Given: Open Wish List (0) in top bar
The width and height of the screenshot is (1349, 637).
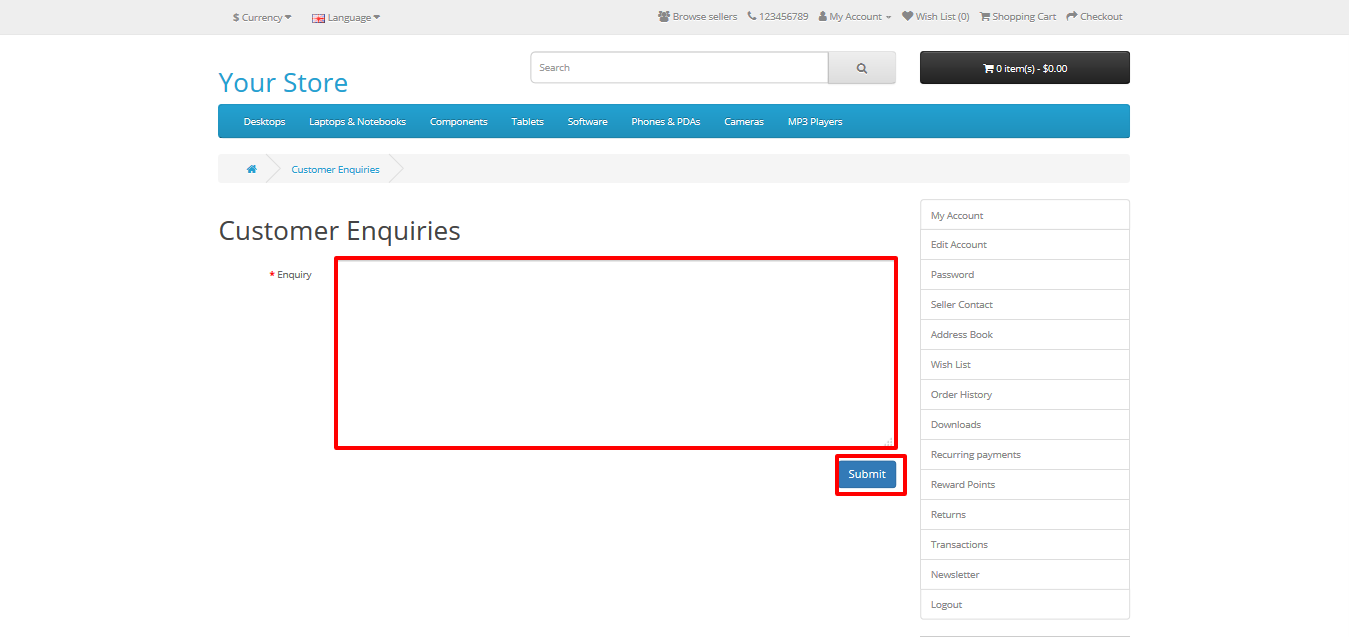Looking at the screenshot, I should pyautogui.click(x=936, y=17).
